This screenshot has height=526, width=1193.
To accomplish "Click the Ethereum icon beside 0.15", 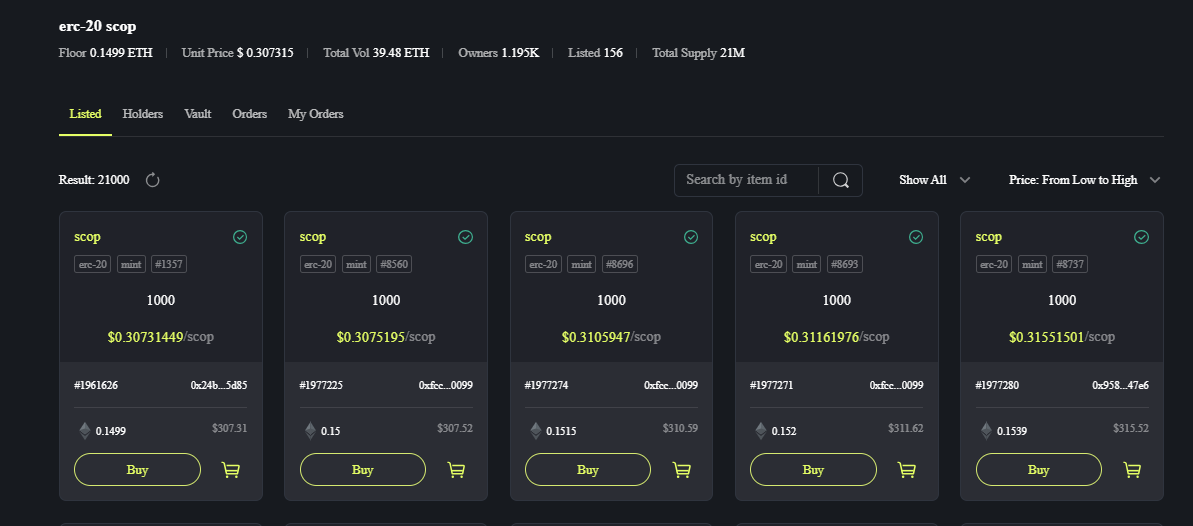I will 310,431.
